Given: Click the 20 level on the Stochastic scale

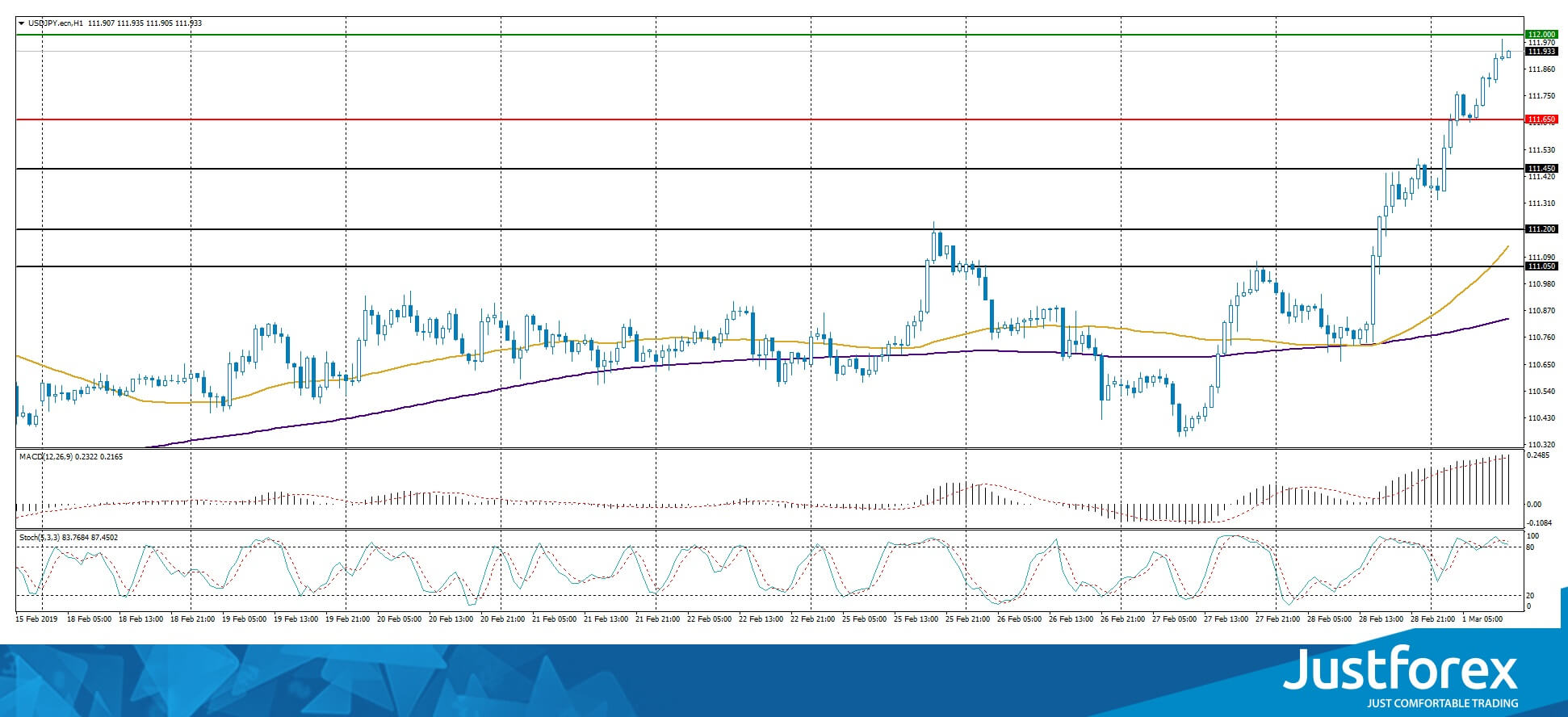Looking at the screenshot, I should tap(1530, 596).
